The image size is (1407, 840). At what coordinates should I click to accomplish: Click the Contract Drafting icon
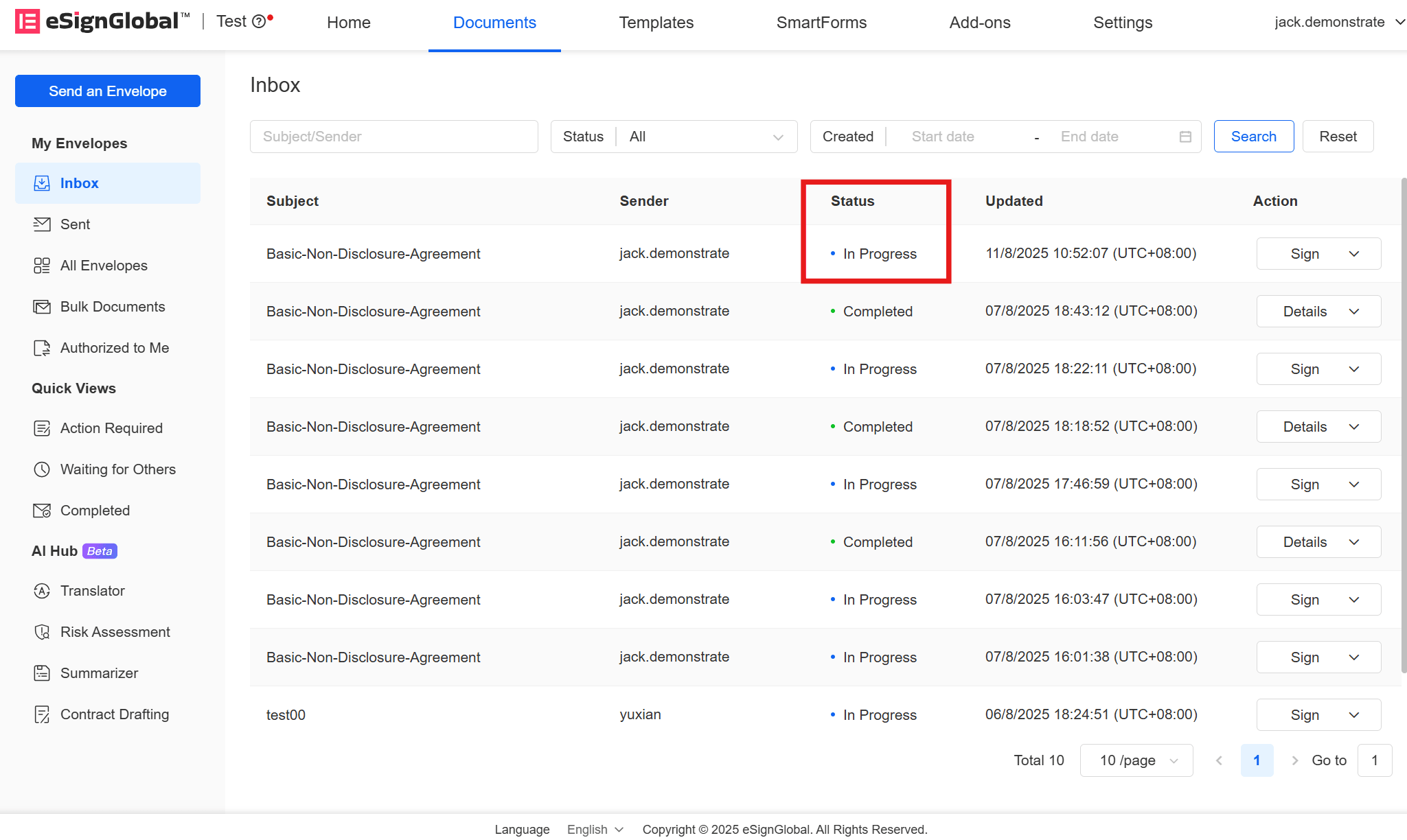pyautogui.click(x=42, y=714)
